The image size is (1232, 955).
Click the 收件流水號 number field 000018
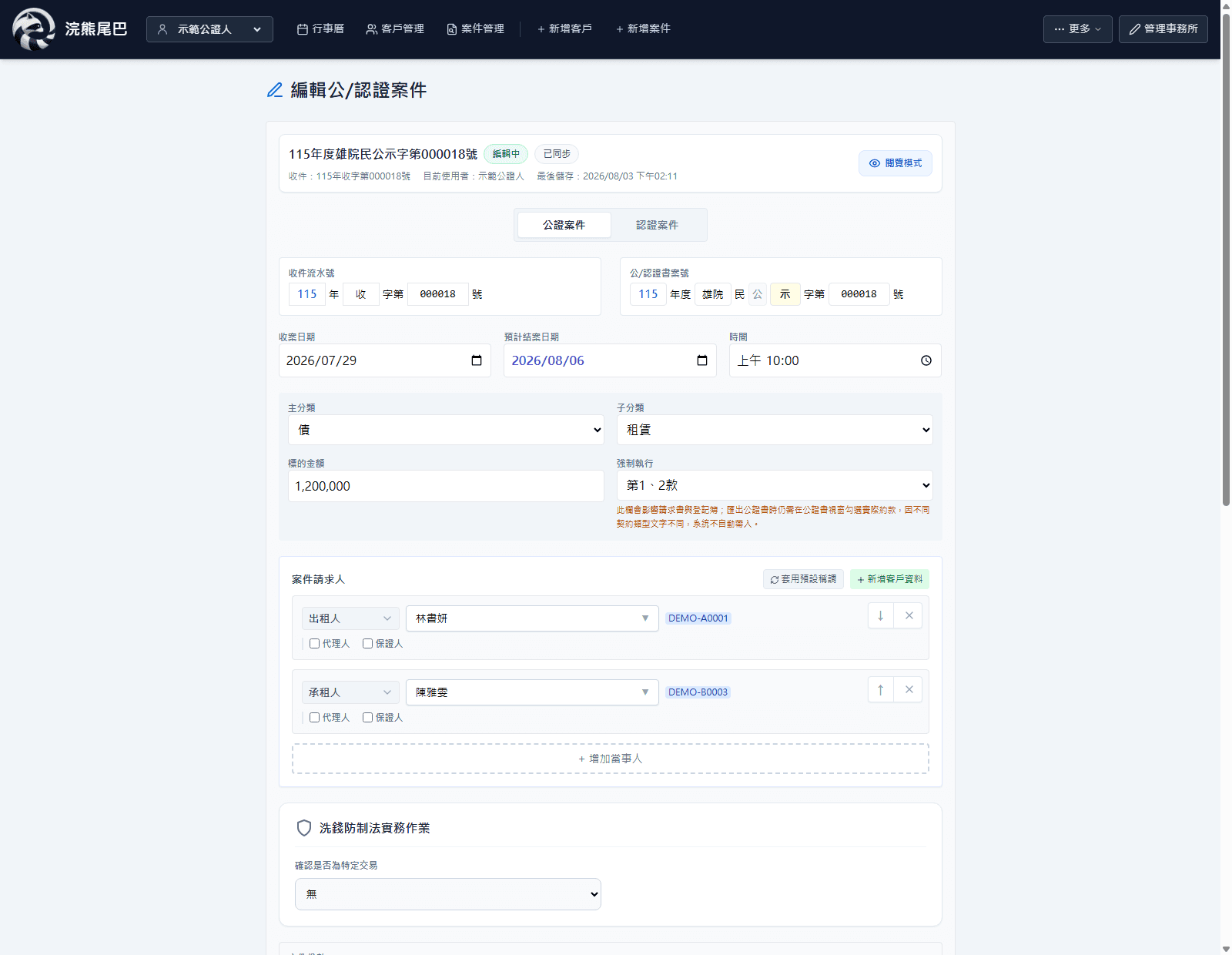438,294
